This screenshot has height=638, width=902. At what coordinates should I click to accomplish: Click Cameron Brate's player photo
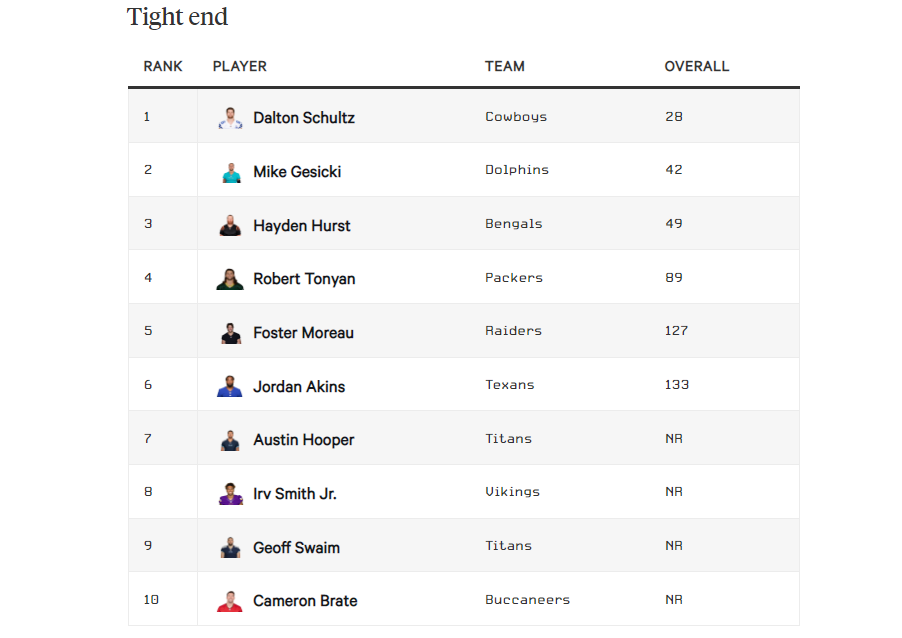point(230,601)
